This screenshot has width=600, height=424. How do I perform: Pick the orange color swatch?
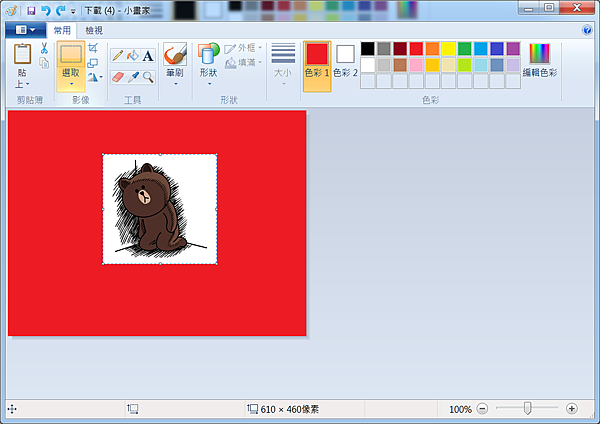pyautogui.click(x=432, y=49)
